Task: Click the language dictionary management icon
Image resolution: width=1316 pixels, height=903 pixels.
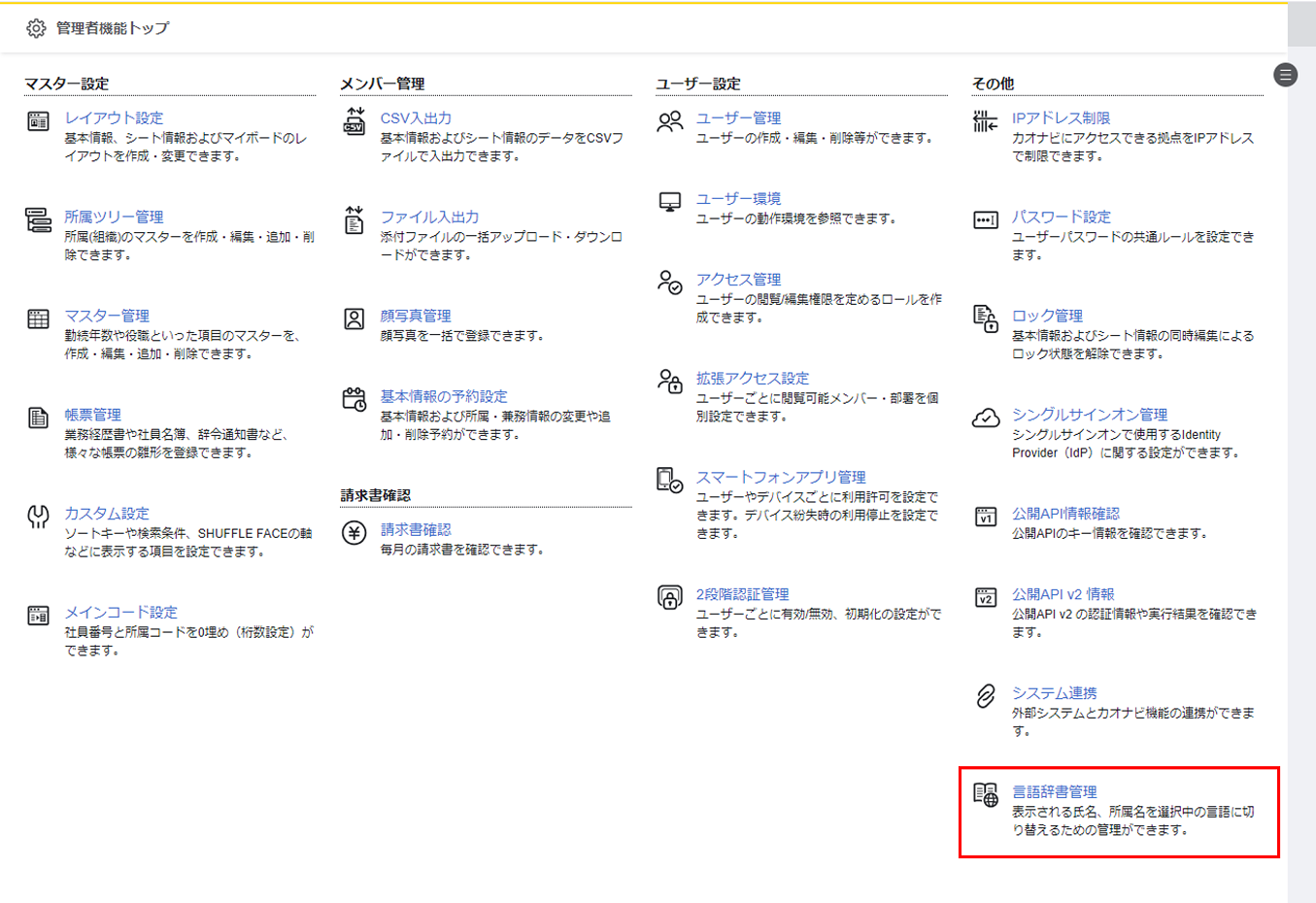Action: pos(986,795)
